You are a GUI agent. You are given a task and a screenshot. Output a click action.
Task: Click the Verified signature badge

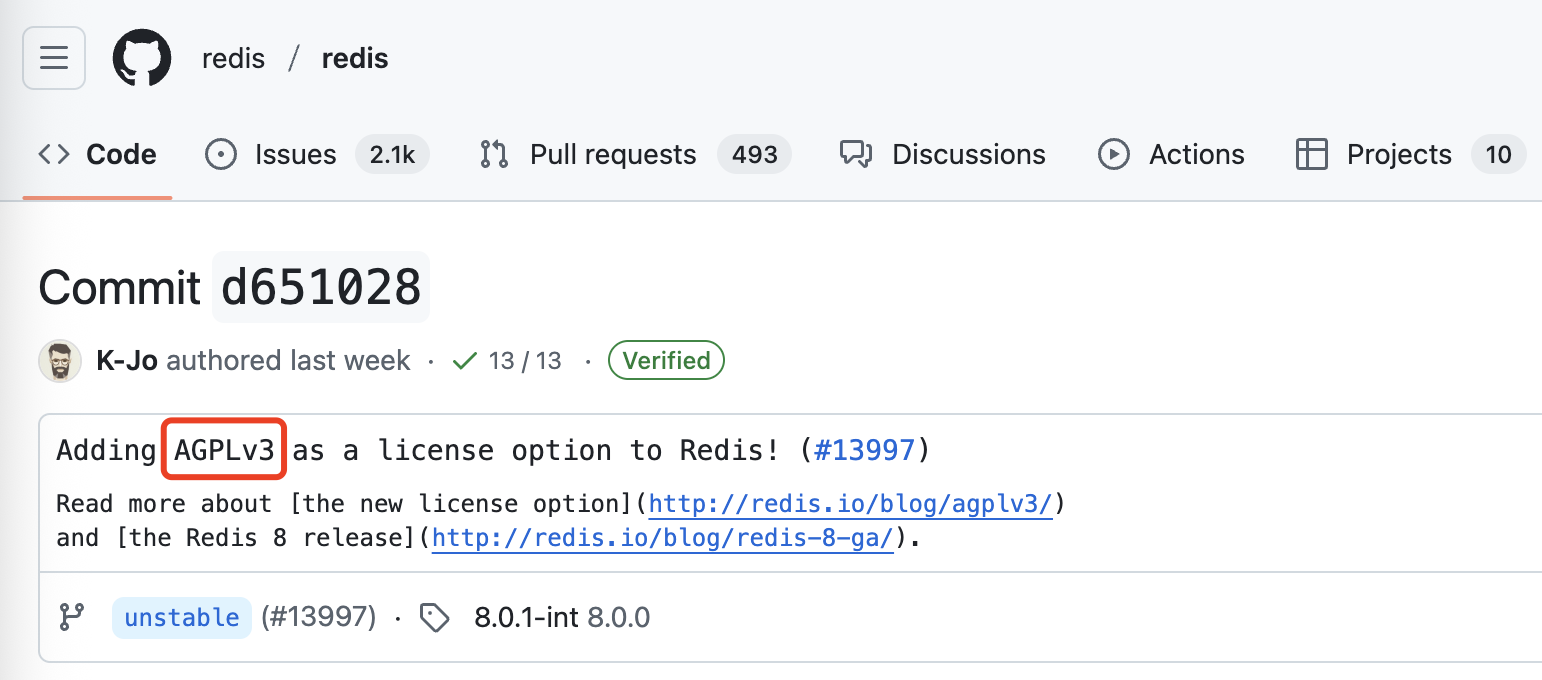(666, 361)
